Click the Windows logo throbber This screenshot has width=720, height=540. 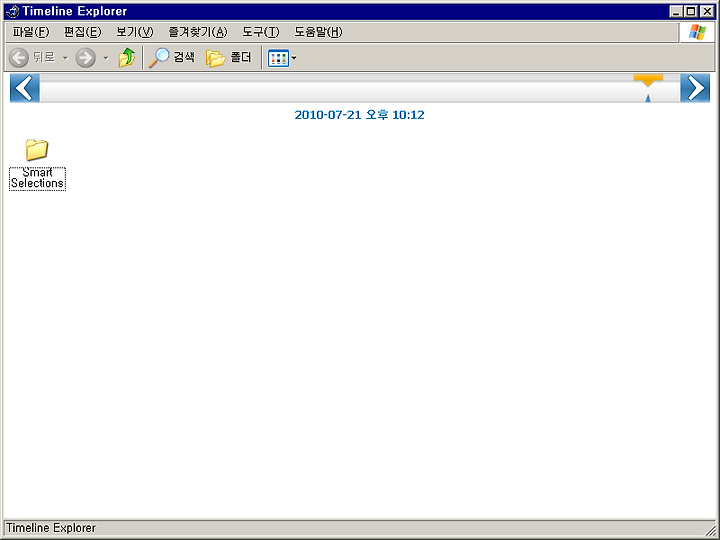tap(697, 32)
